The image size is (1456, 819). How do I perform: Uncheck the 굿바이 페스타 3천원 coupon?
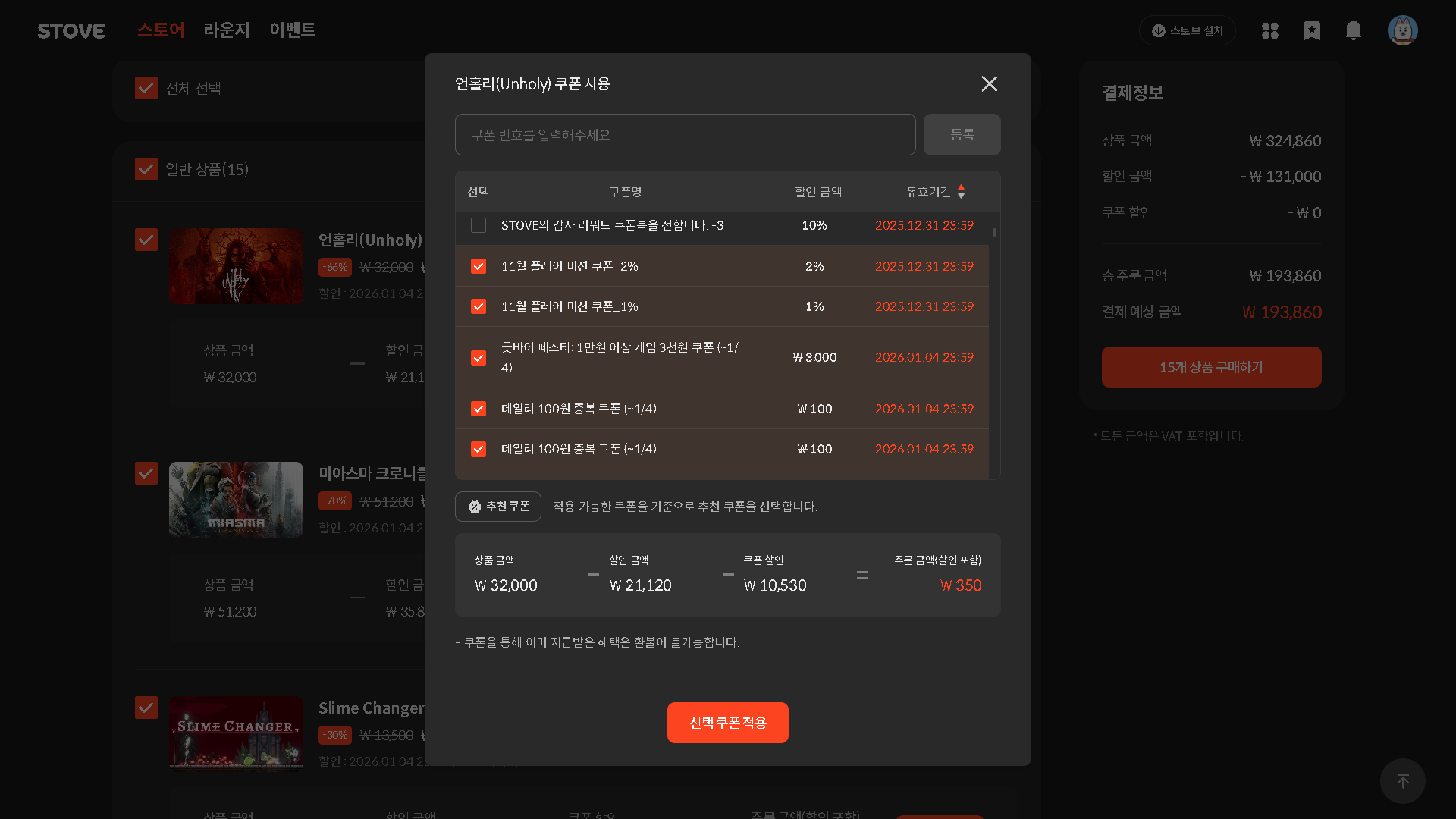click(x=479, y=357)
